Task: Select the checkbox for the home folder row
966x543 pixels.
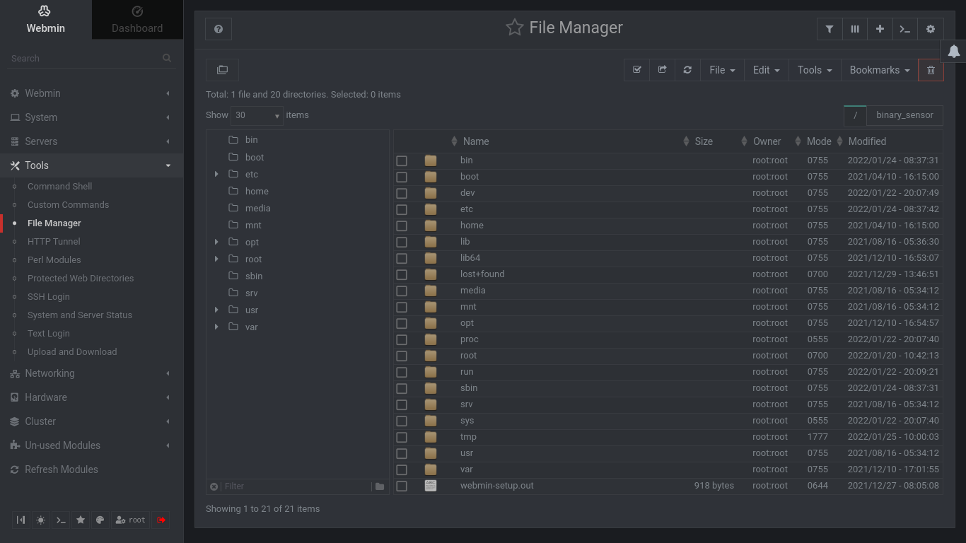Action: coord(402,226)
